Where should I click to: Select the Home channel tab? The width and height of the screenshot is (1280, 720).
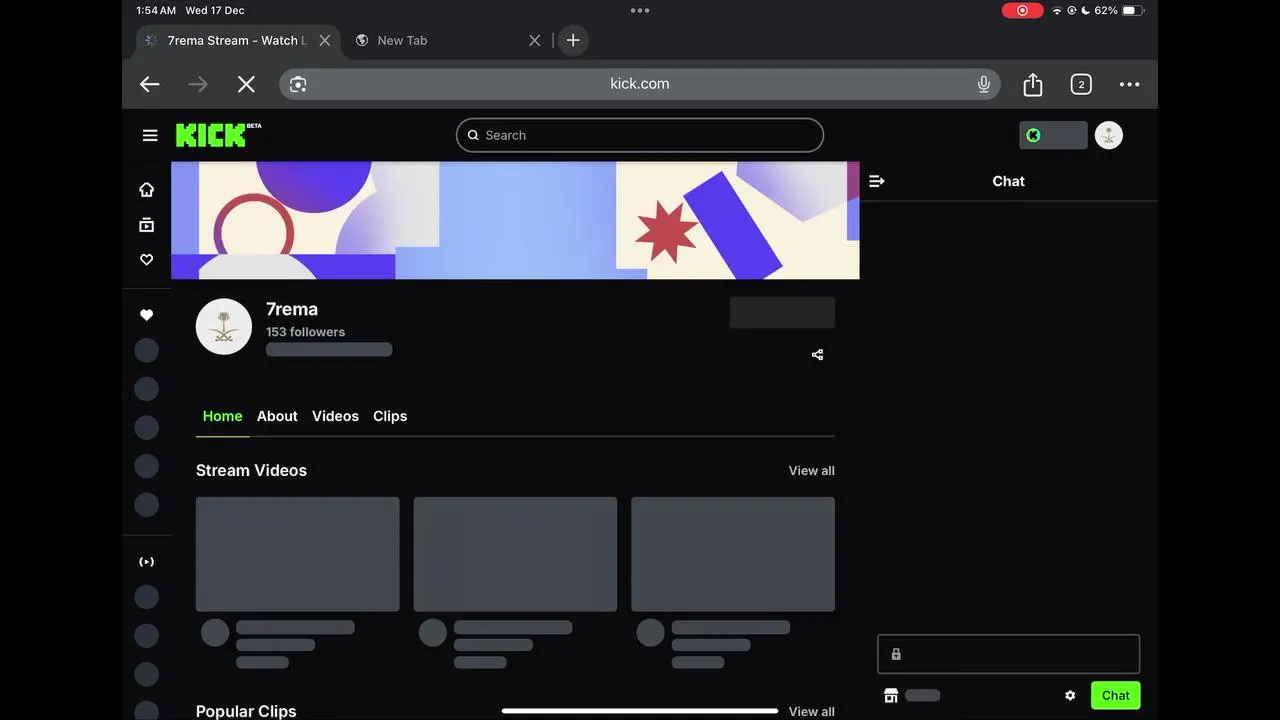pos(222,416)
